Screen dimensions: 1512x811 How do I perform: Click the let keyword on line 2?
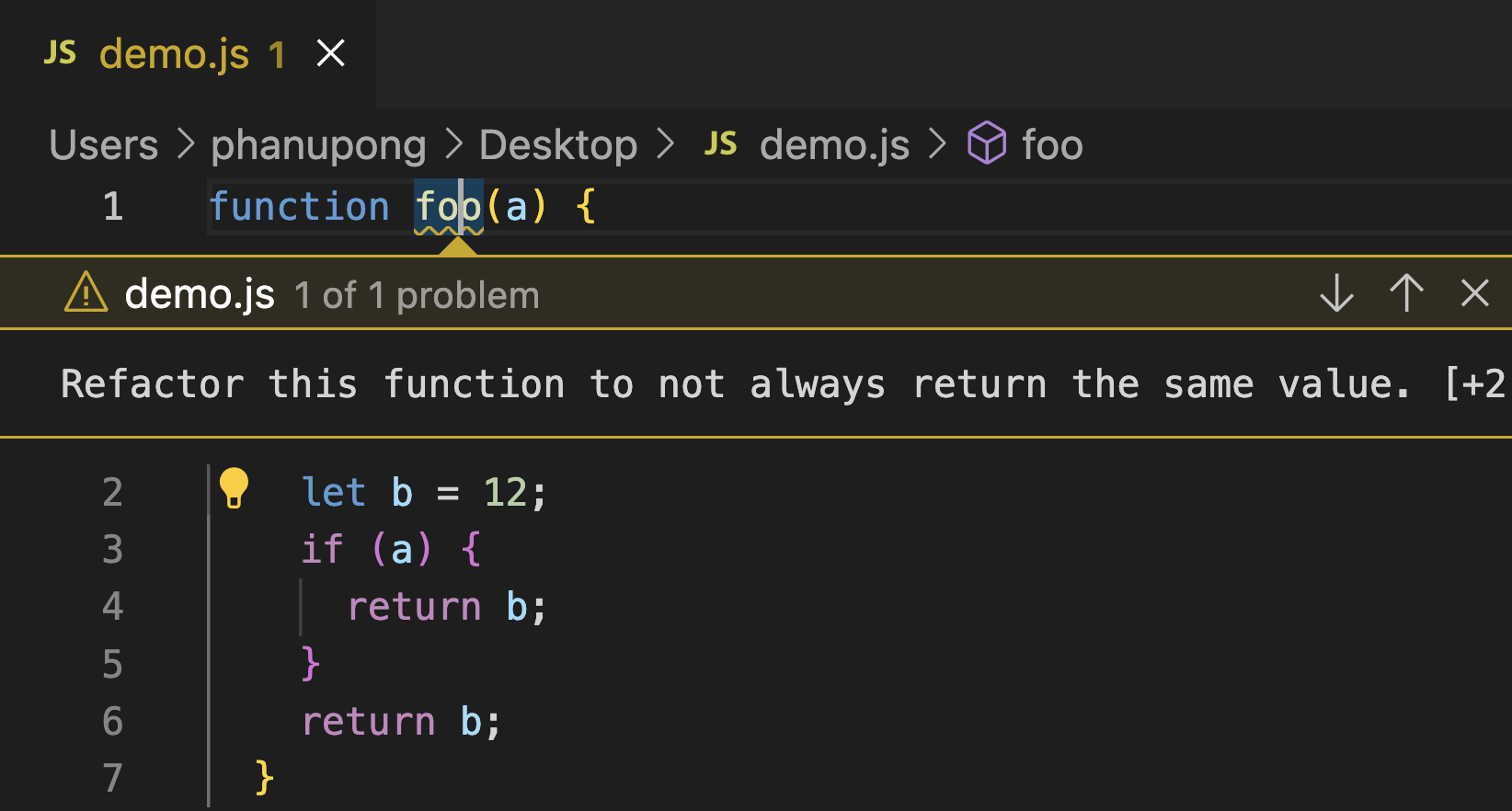334,493
